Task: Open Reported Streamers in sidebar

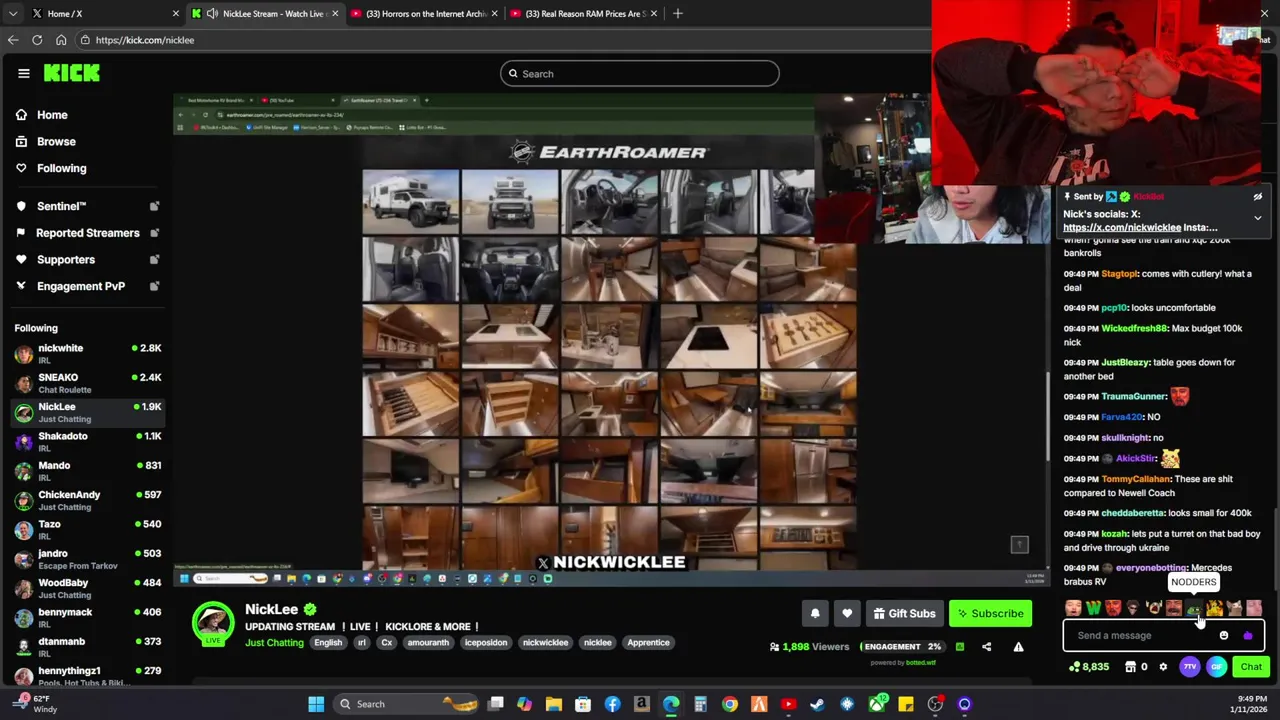Action: click(x=87, y=233)
